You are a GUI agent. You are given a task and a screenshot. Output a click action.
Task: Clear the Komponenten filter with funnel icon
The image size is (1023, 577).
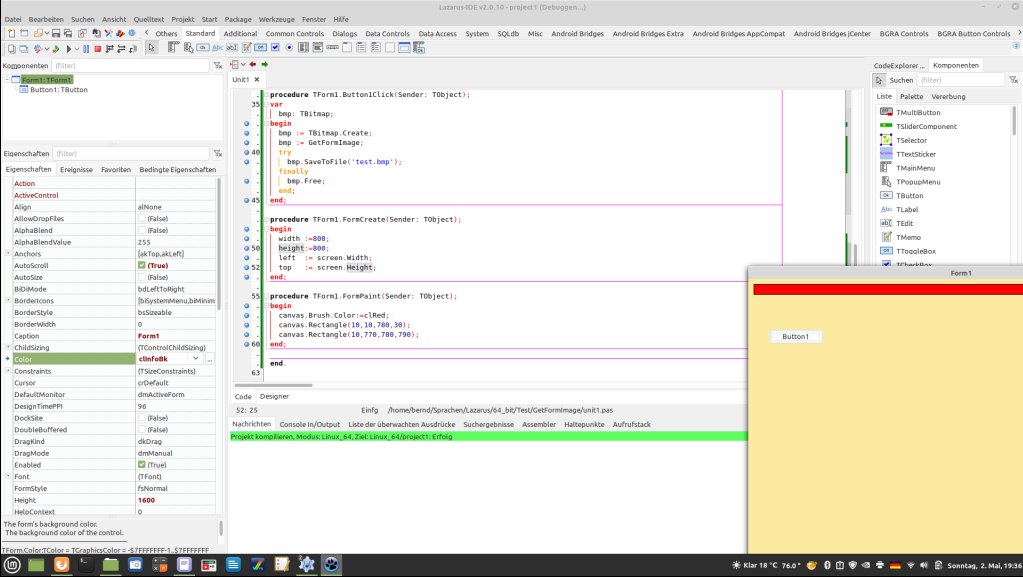click(218, 65)
